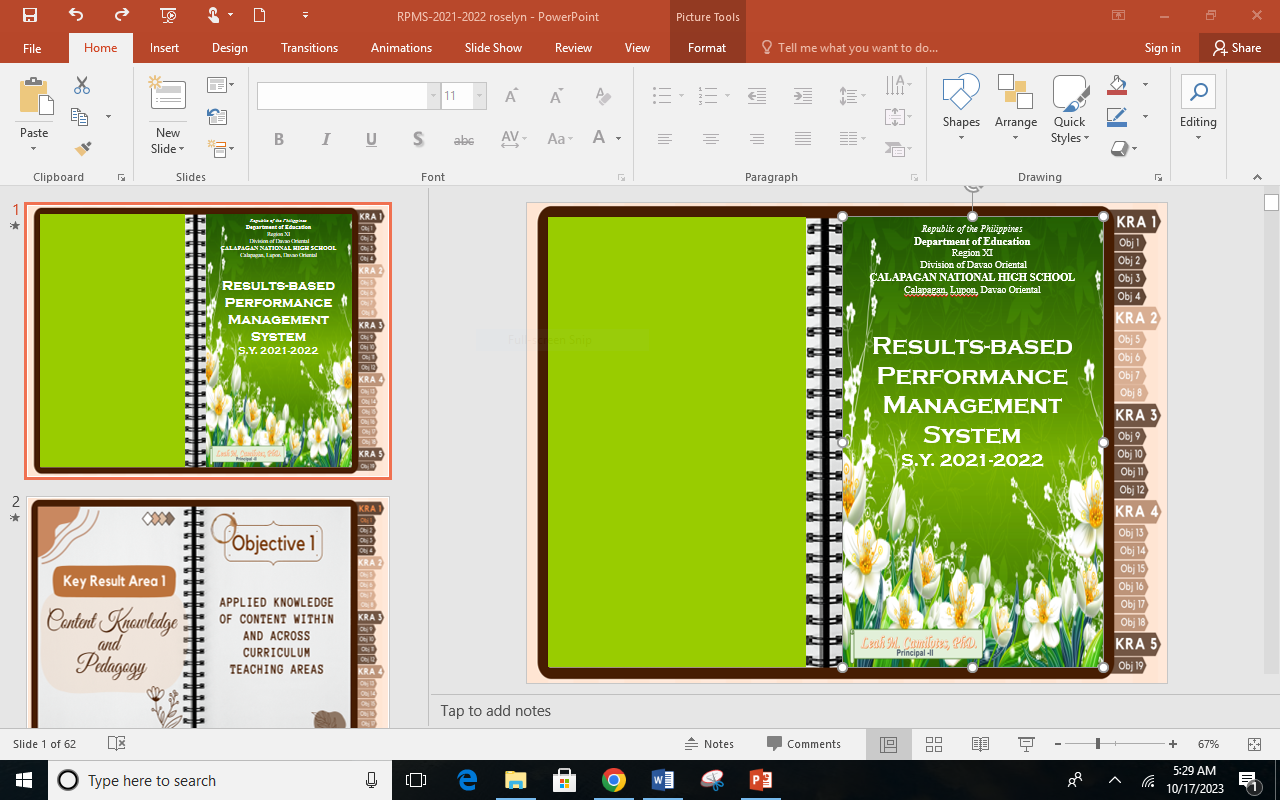Image resolution: width=1280 pixels, height=800 pixels.
Task: Open the slide Layout dropdown
Action: tap(220, 86)
